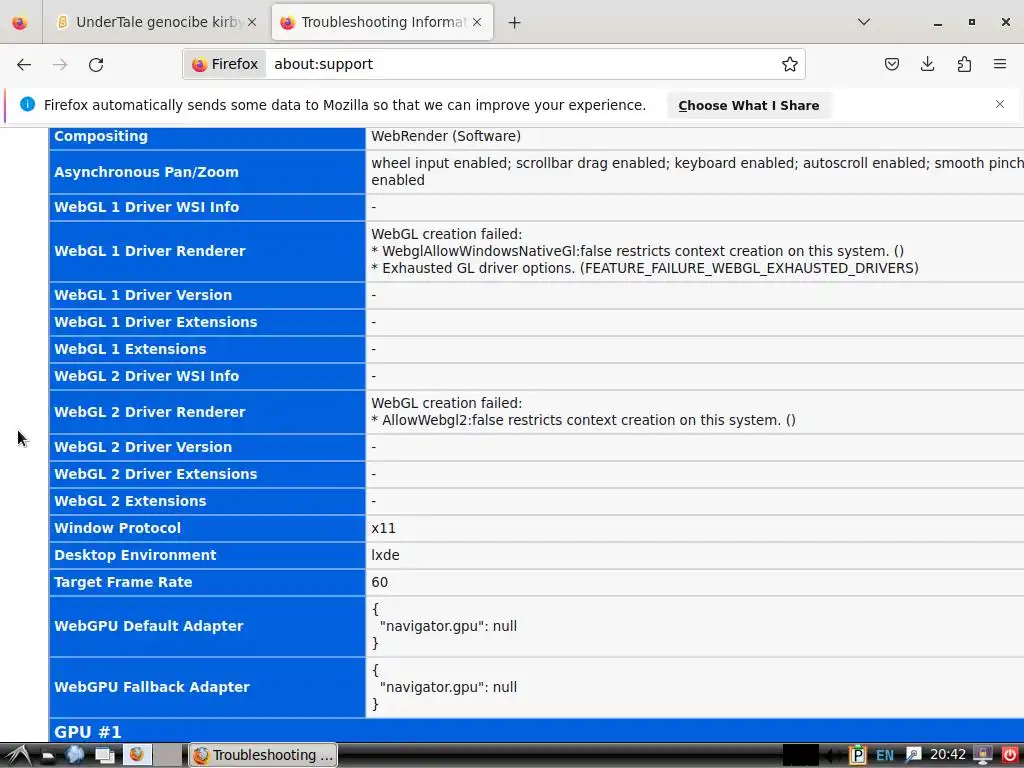
Task: Open a new tab with the plus button
Action: 515,23
